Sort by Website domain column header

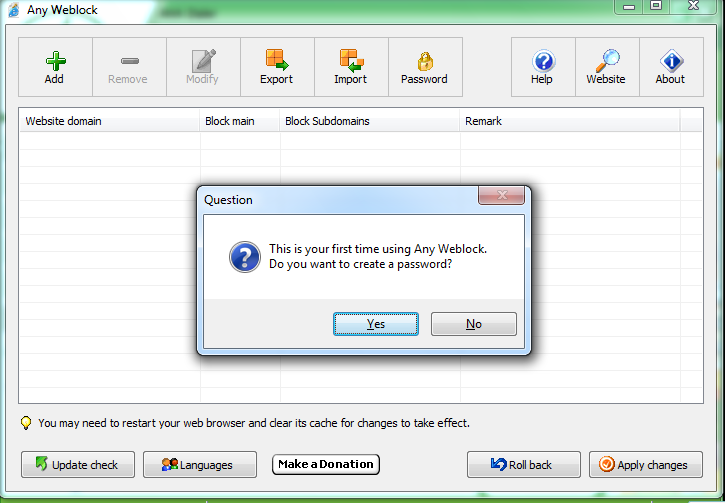pyautogui.click(x=110, y=121)
